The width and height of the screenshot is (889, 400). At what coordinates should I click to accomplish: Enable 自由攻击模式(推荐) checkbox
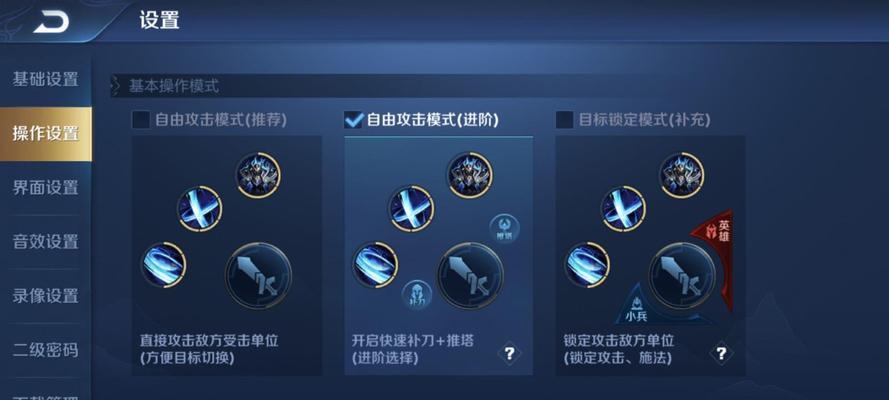140,120
